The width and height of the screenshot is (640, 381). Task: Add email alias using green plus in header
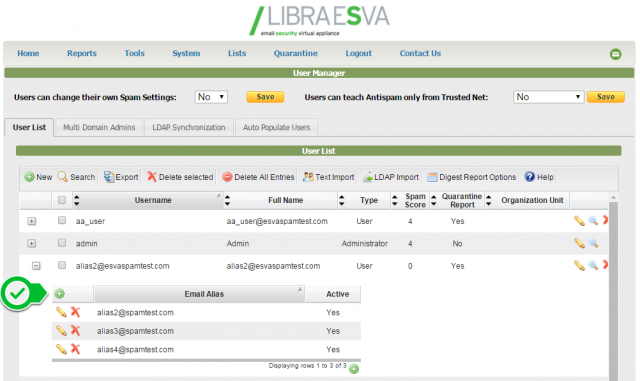(x=60, y=294)
